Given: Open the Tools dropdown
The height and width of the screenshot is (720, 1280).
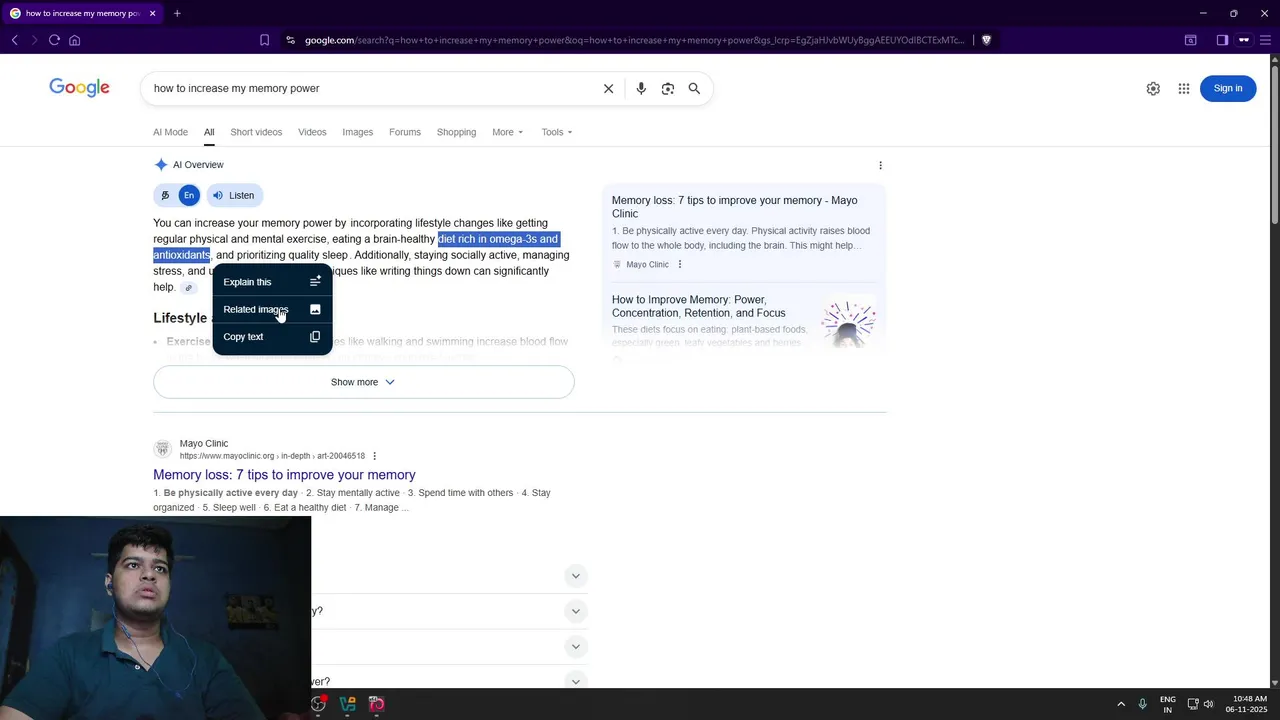Looking at the screenshot, I should 557,132.
